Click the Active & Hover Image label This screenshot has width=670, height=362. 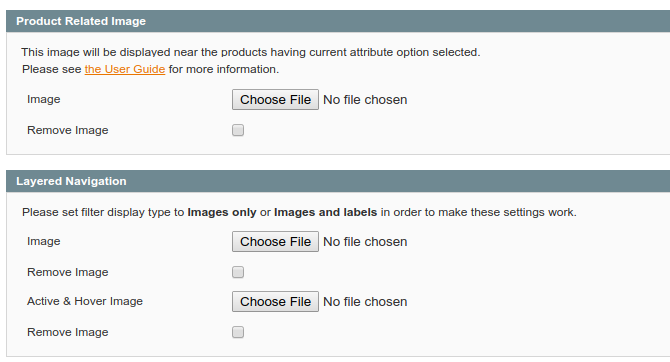coord(85,301)
